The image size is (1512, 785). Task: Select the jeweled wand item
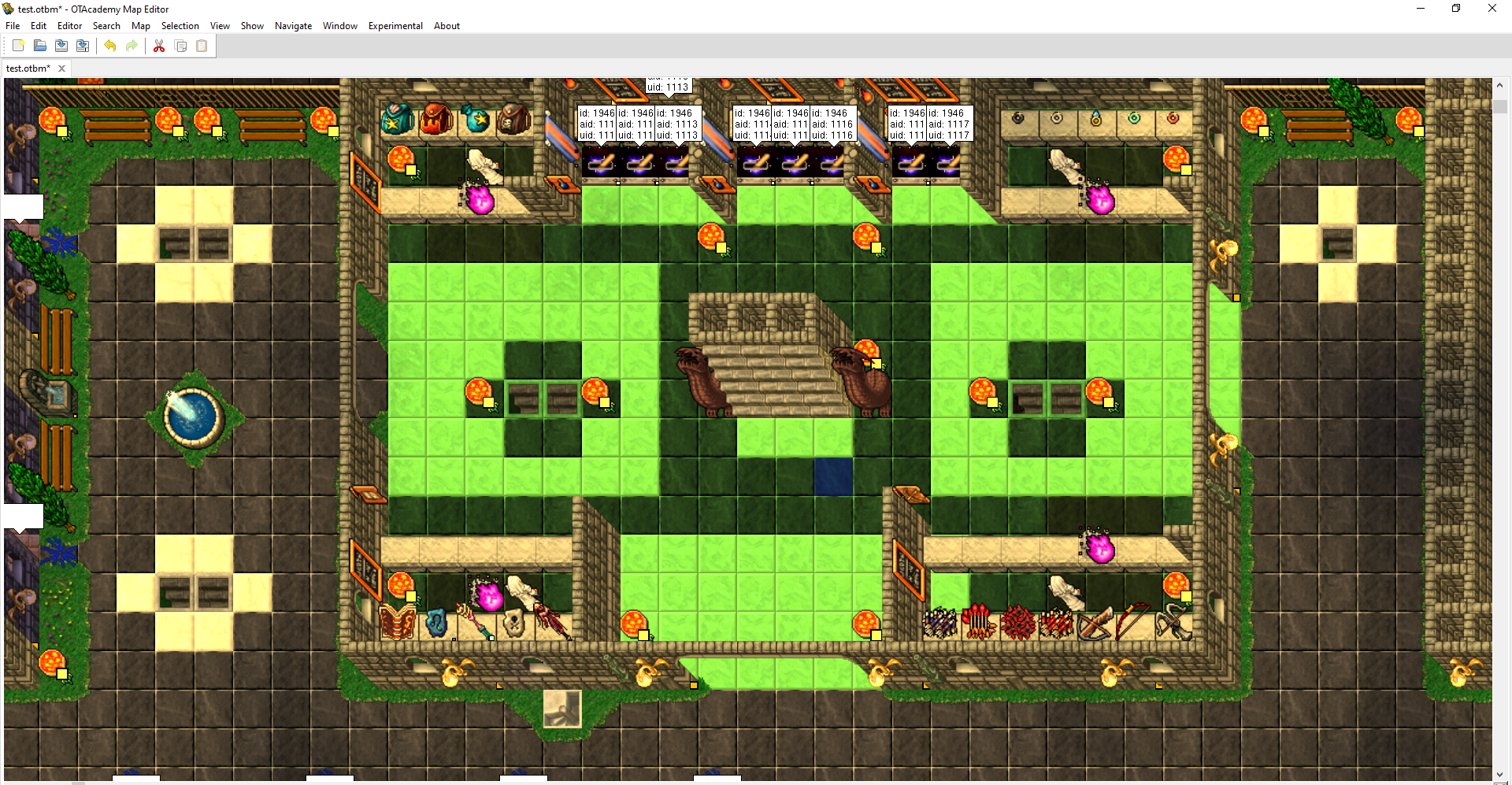coord(476,622)
